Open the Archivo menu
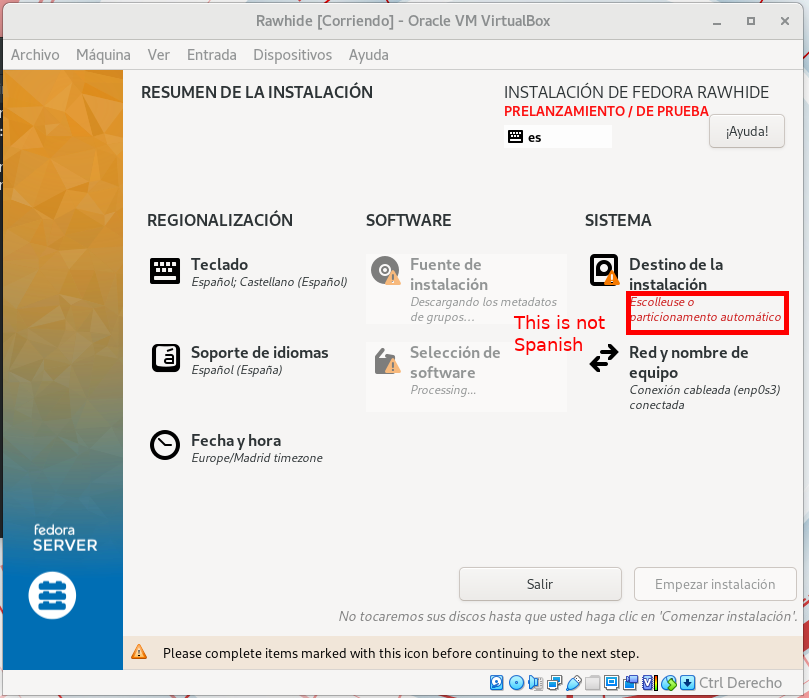Screen dimensions: 809x698 pos(35,55)
